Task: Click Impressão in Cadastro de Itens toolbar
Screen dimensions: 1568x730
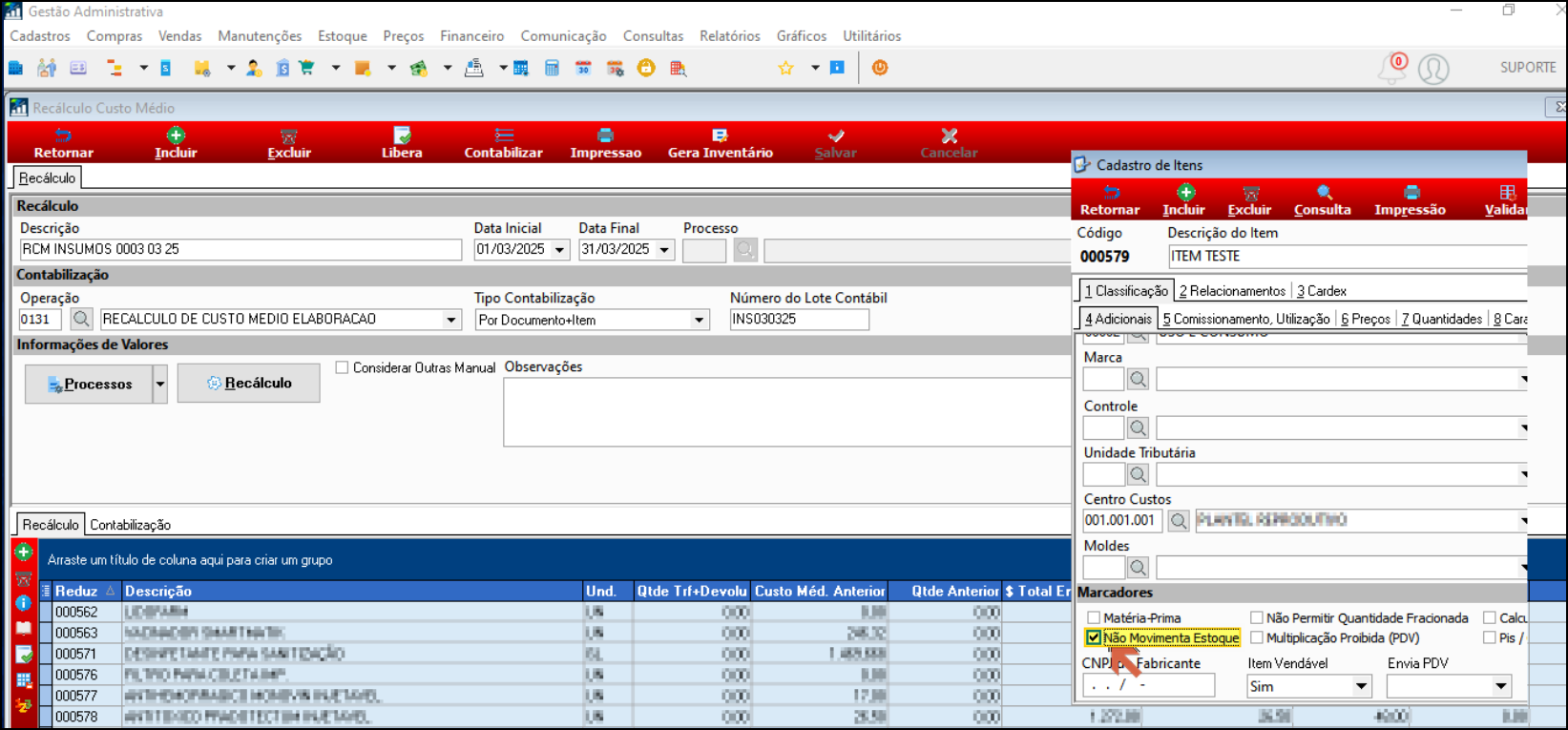Action: click(1410, 200)
